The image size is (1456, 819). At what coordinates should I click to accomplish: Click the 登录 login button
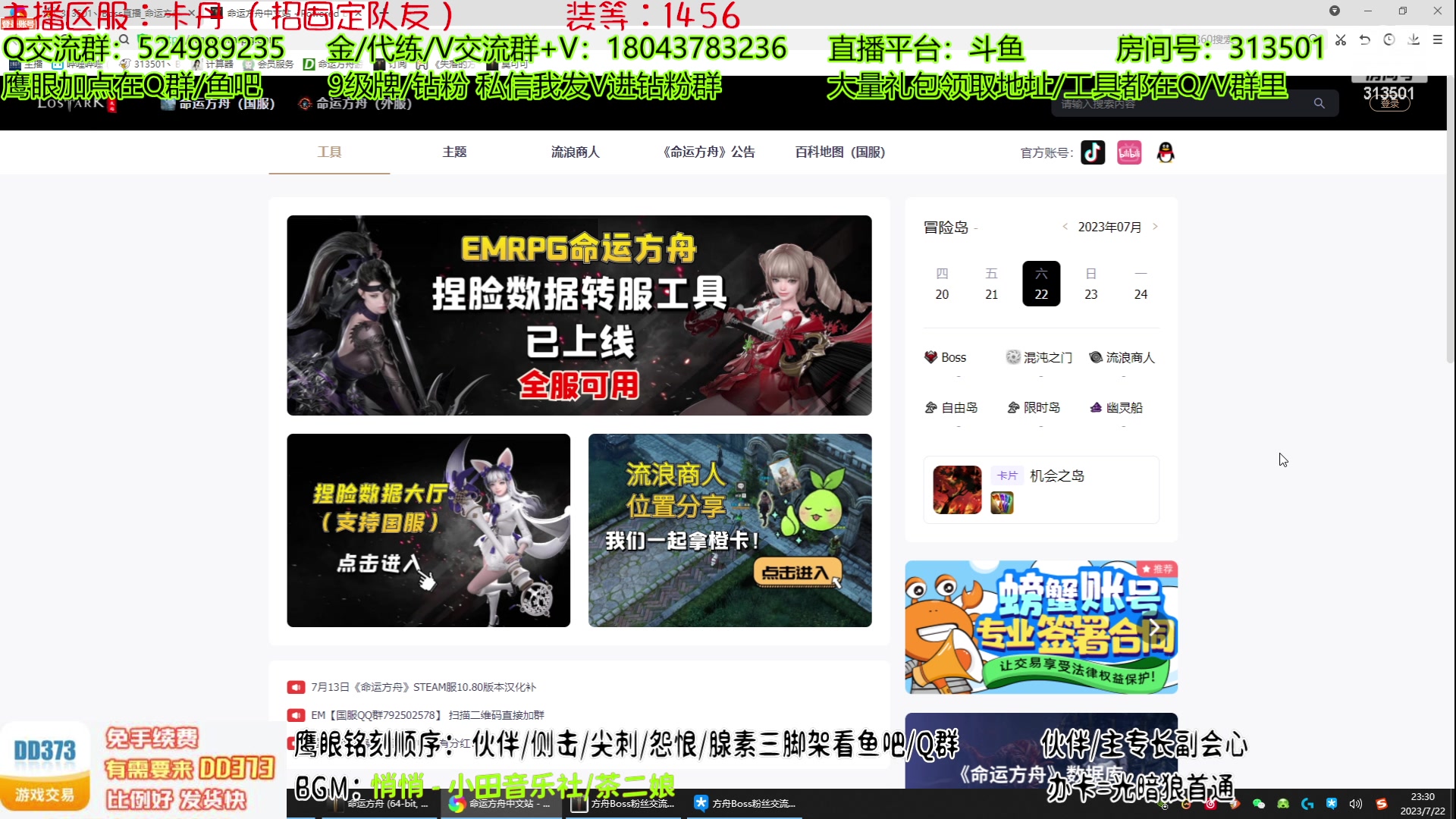(1389, 104)
